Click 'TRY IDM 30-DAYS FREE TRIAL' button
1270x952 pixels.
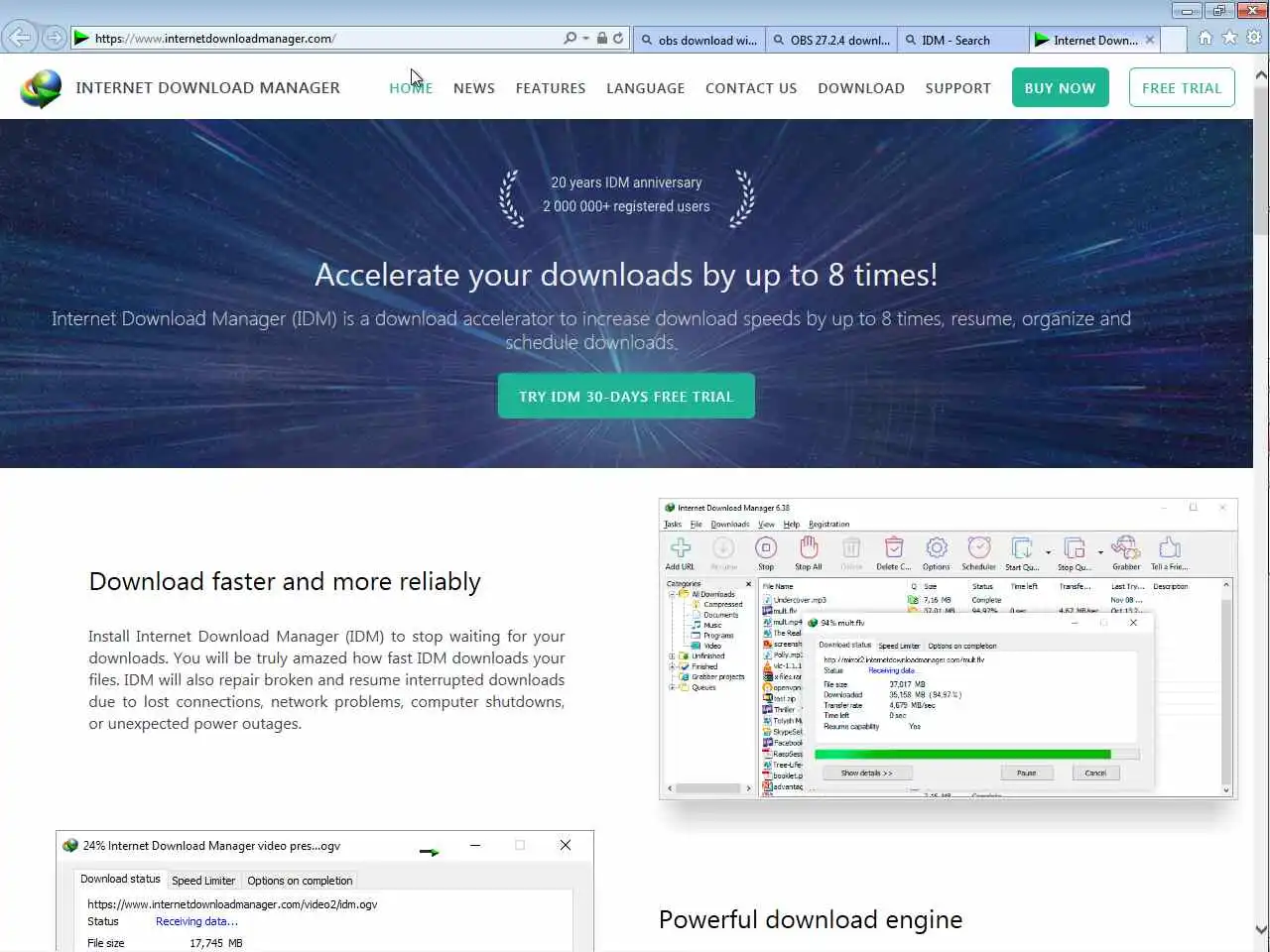point(626,396)
